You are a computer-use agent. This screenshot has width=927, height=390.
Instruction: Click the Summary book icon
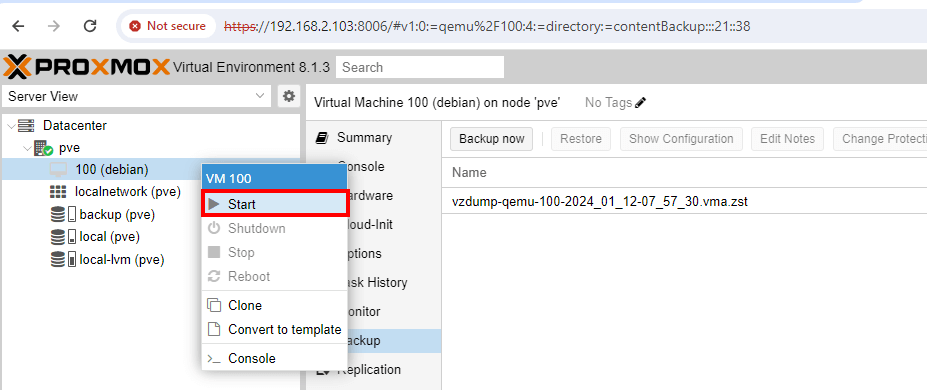pos(322,138)
